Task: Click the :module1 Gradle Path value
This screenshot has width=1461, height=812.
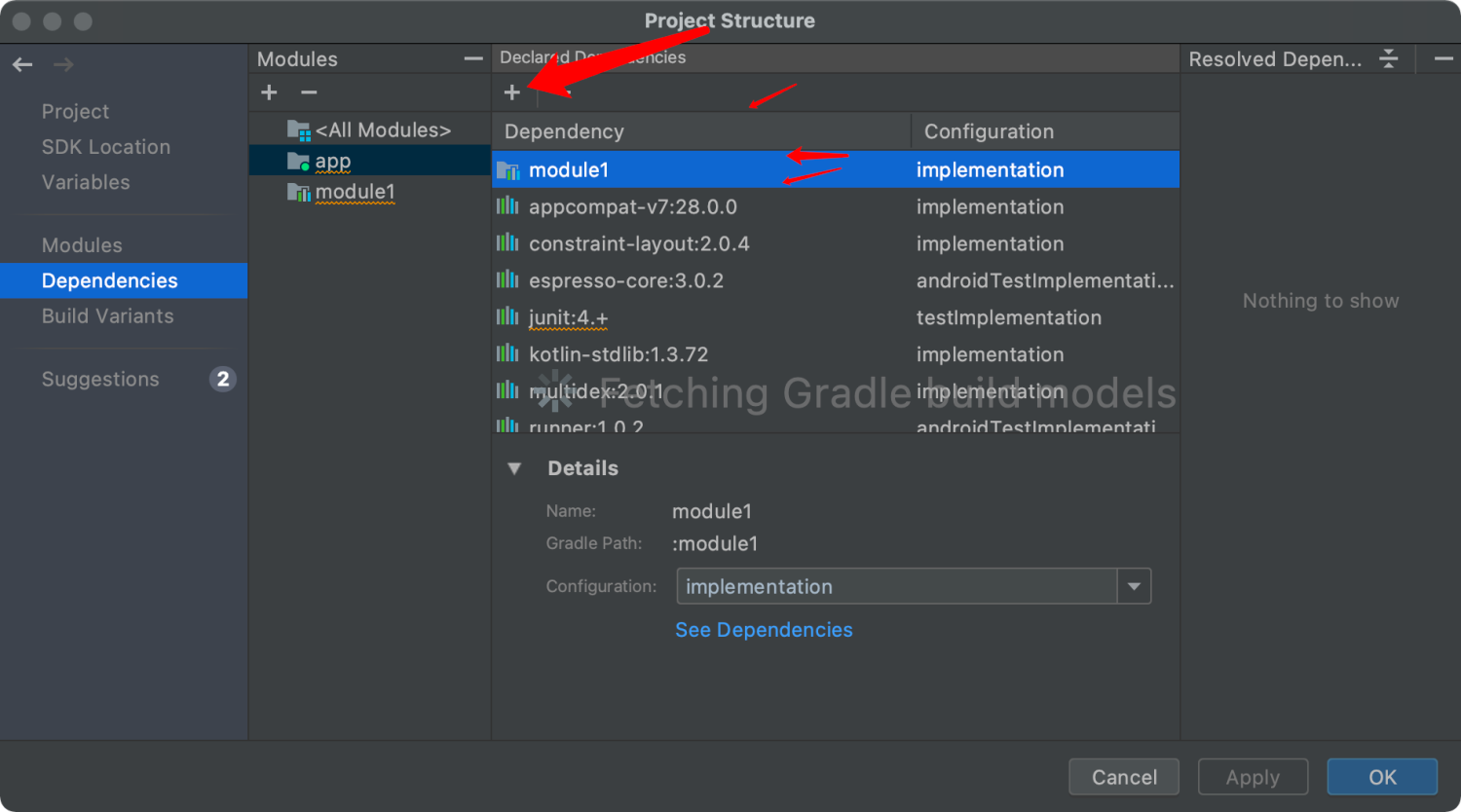Action: [715, 543]
